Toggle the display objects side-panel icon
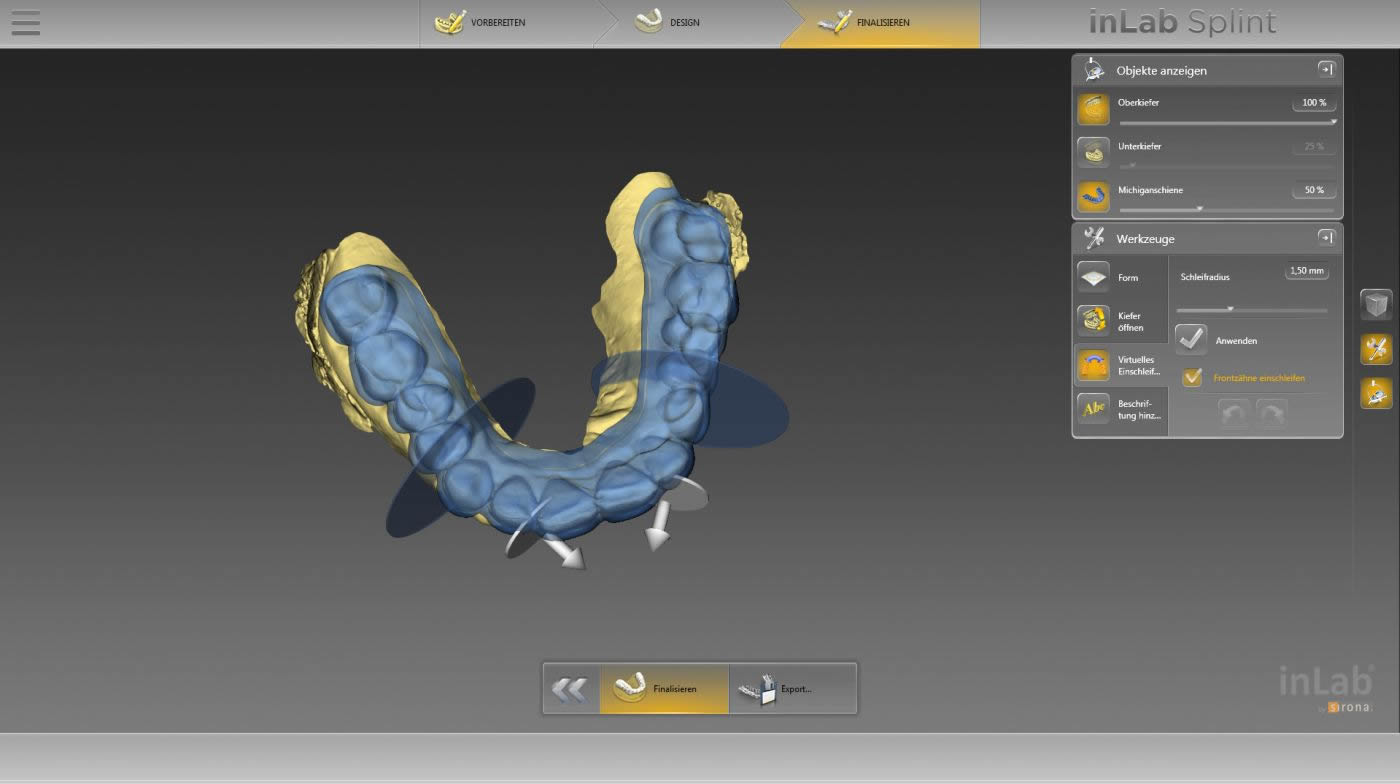The image size is (1400, 784). (x=1376, y=393)
